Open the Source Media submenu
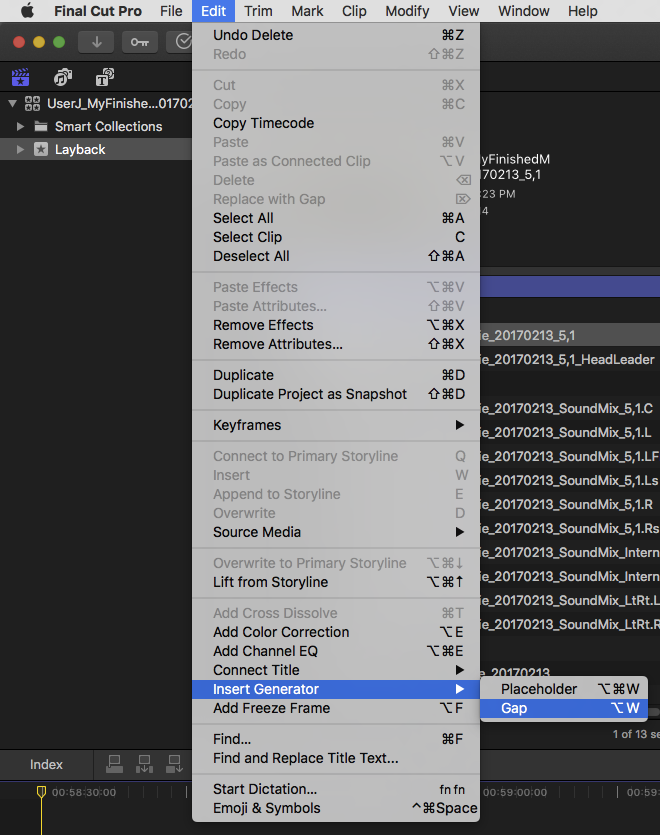 click(x=336, y=532)
